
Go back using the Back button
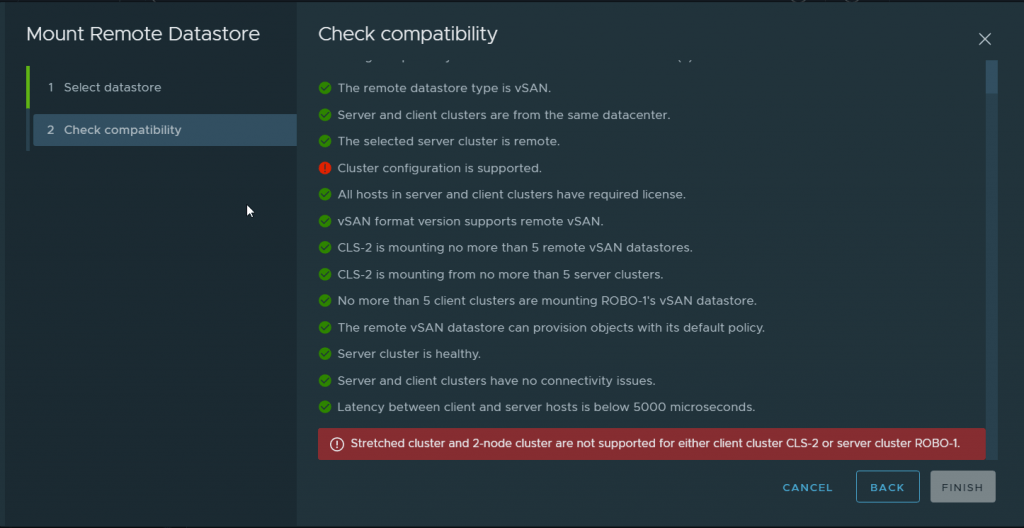(887, 487)
